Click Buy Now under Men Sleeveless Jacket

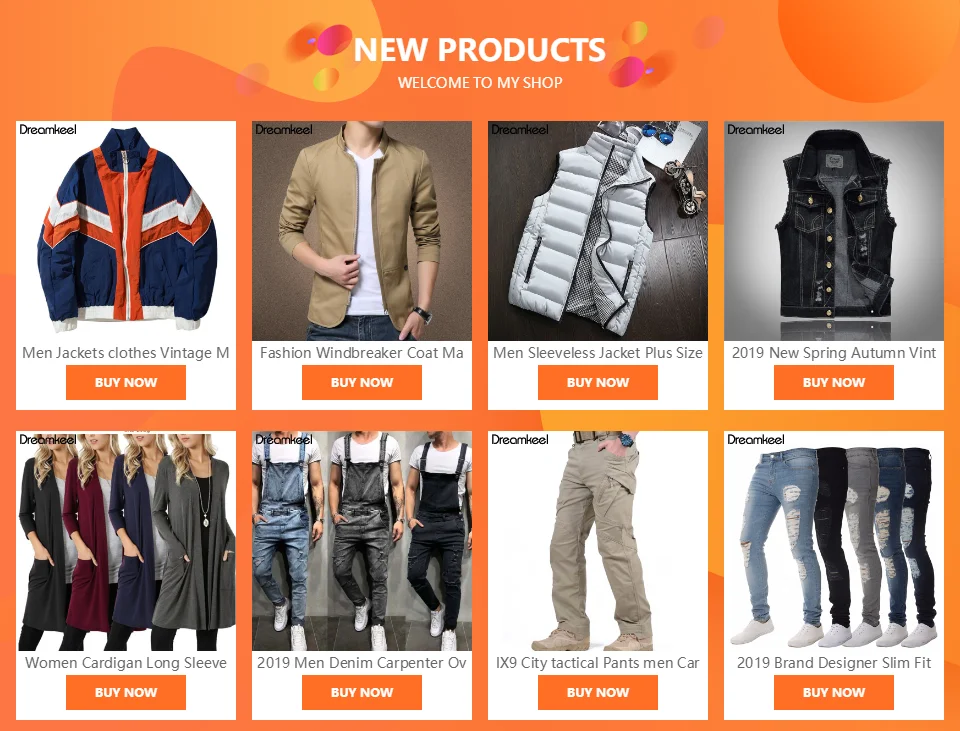pos(598,383)
